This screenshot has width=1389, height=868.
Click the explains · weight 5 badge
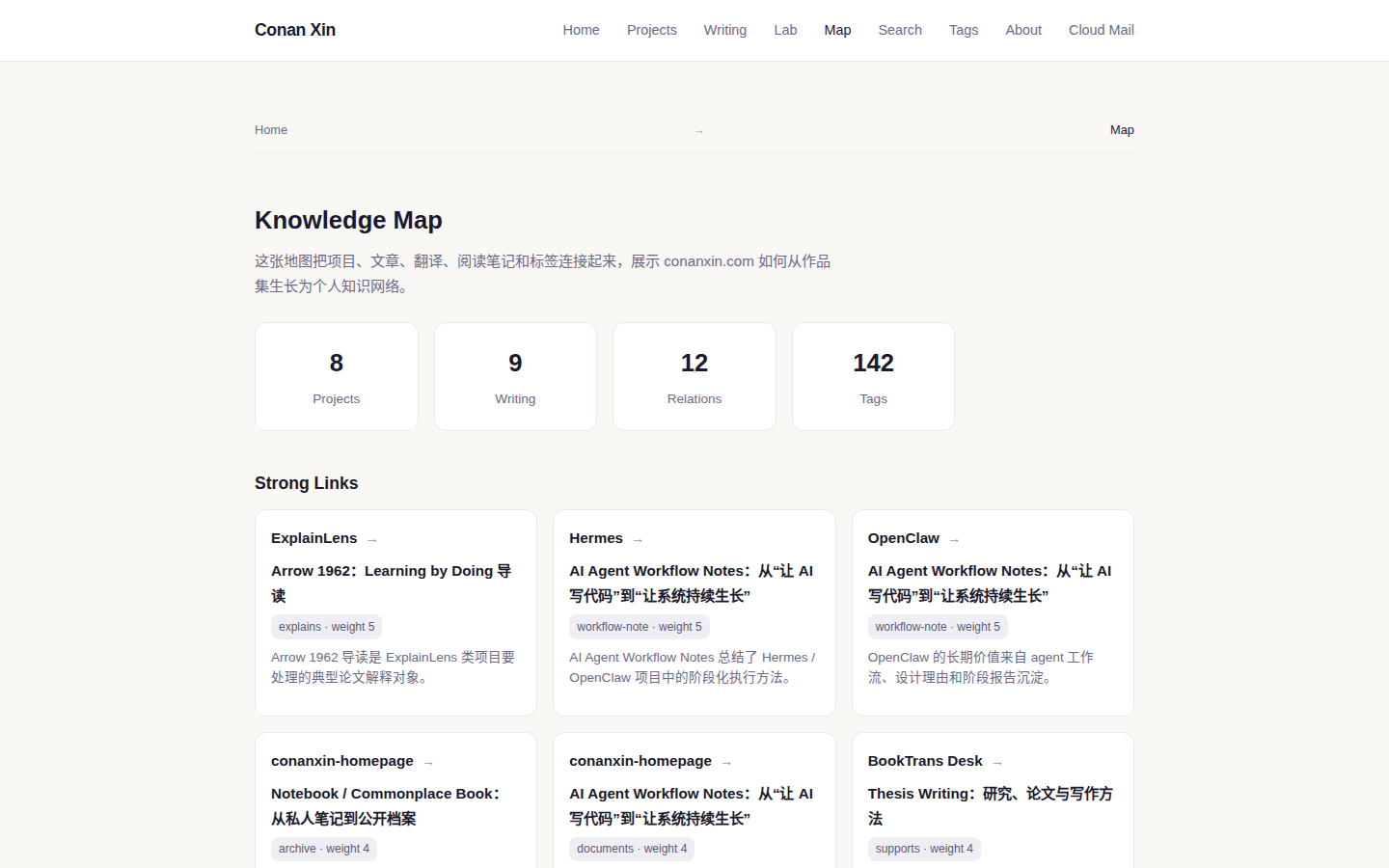tap(326, 627)
